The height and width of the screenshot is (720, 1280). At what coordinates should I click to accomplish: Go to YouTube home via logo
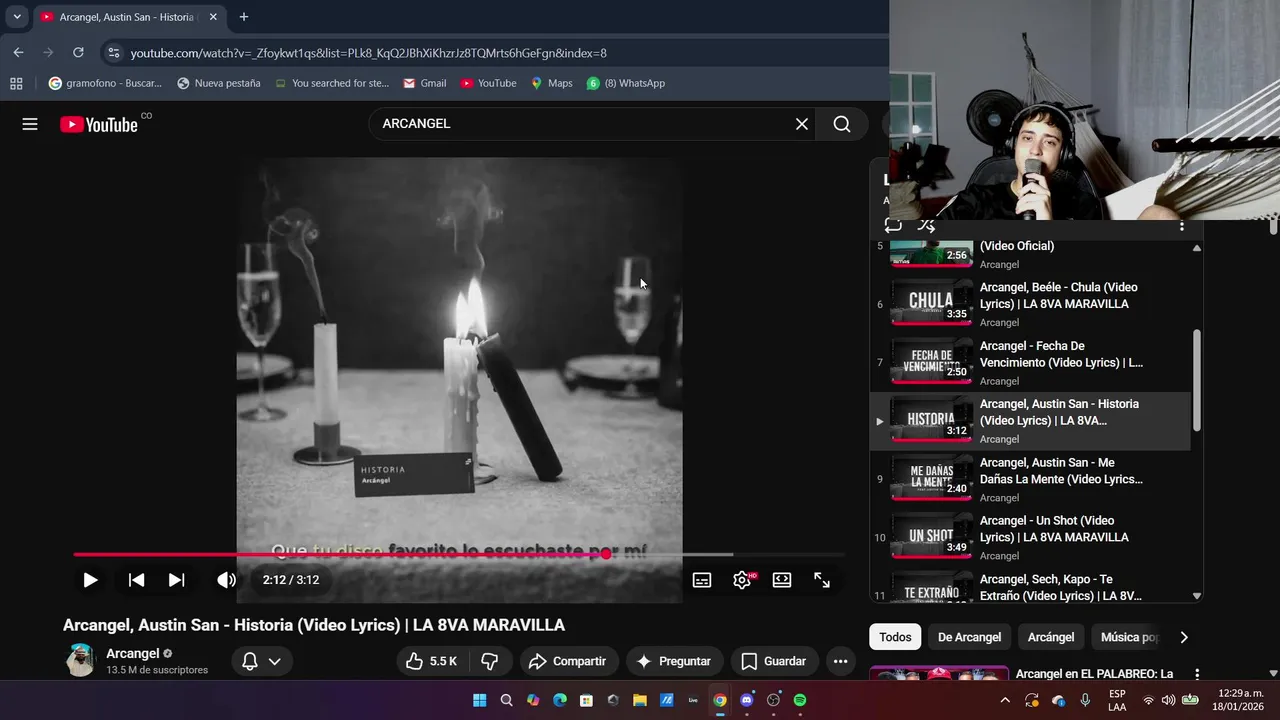pyautogui.click(x=99, y=124)
